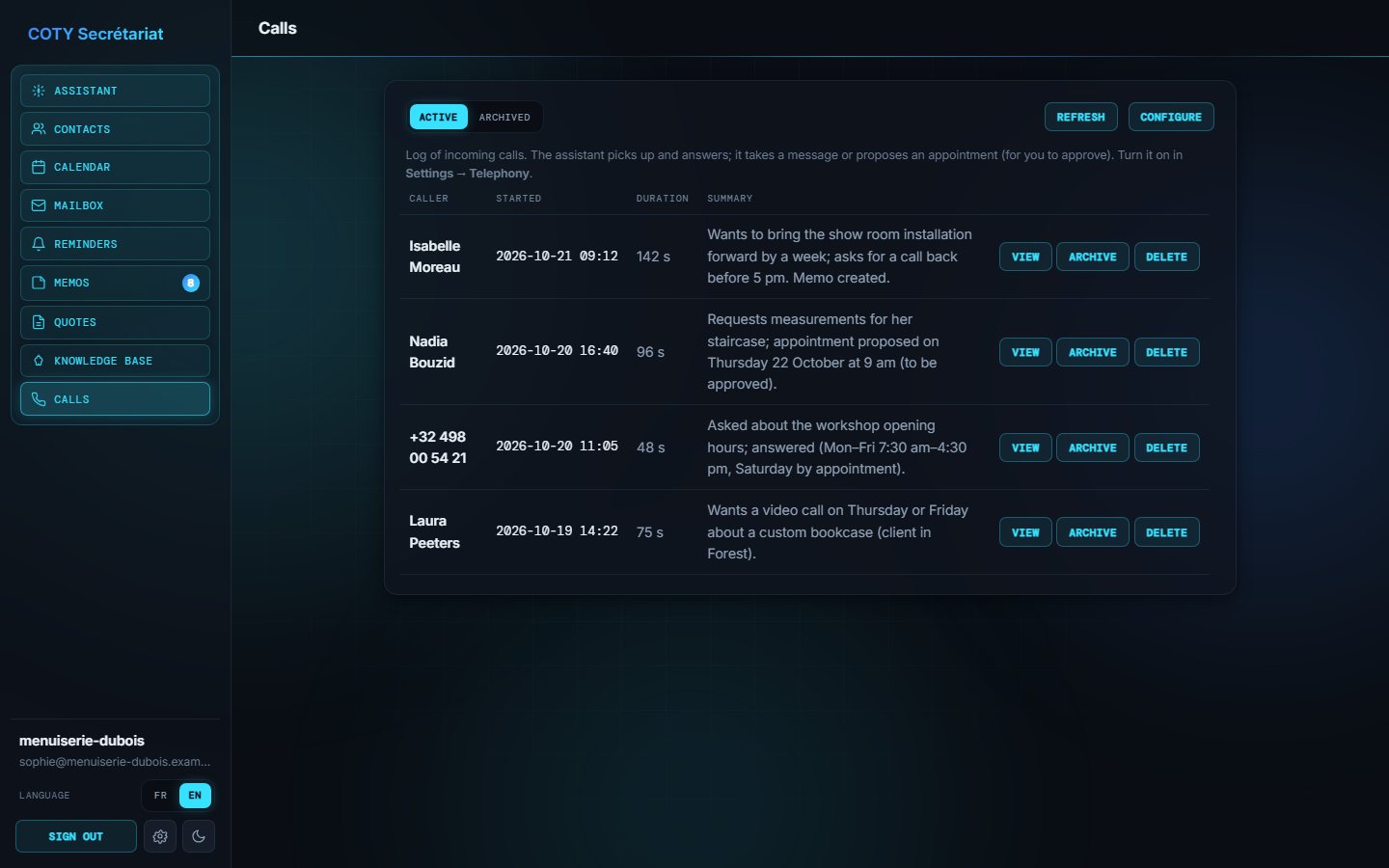This screenshot has width=1389, height=868.
Task: Open settings via the gear icon
Action: [x=160, y=836]
